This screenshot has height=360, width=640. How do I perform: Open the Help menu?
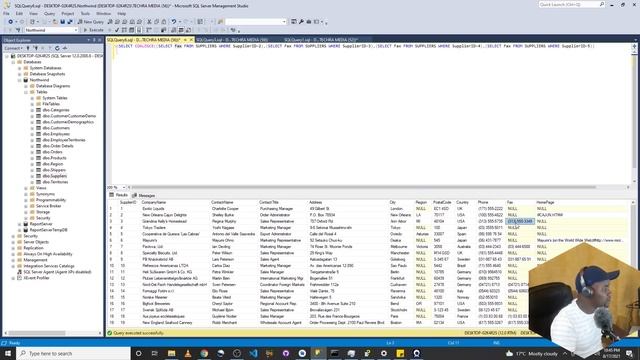click(121, 13)
